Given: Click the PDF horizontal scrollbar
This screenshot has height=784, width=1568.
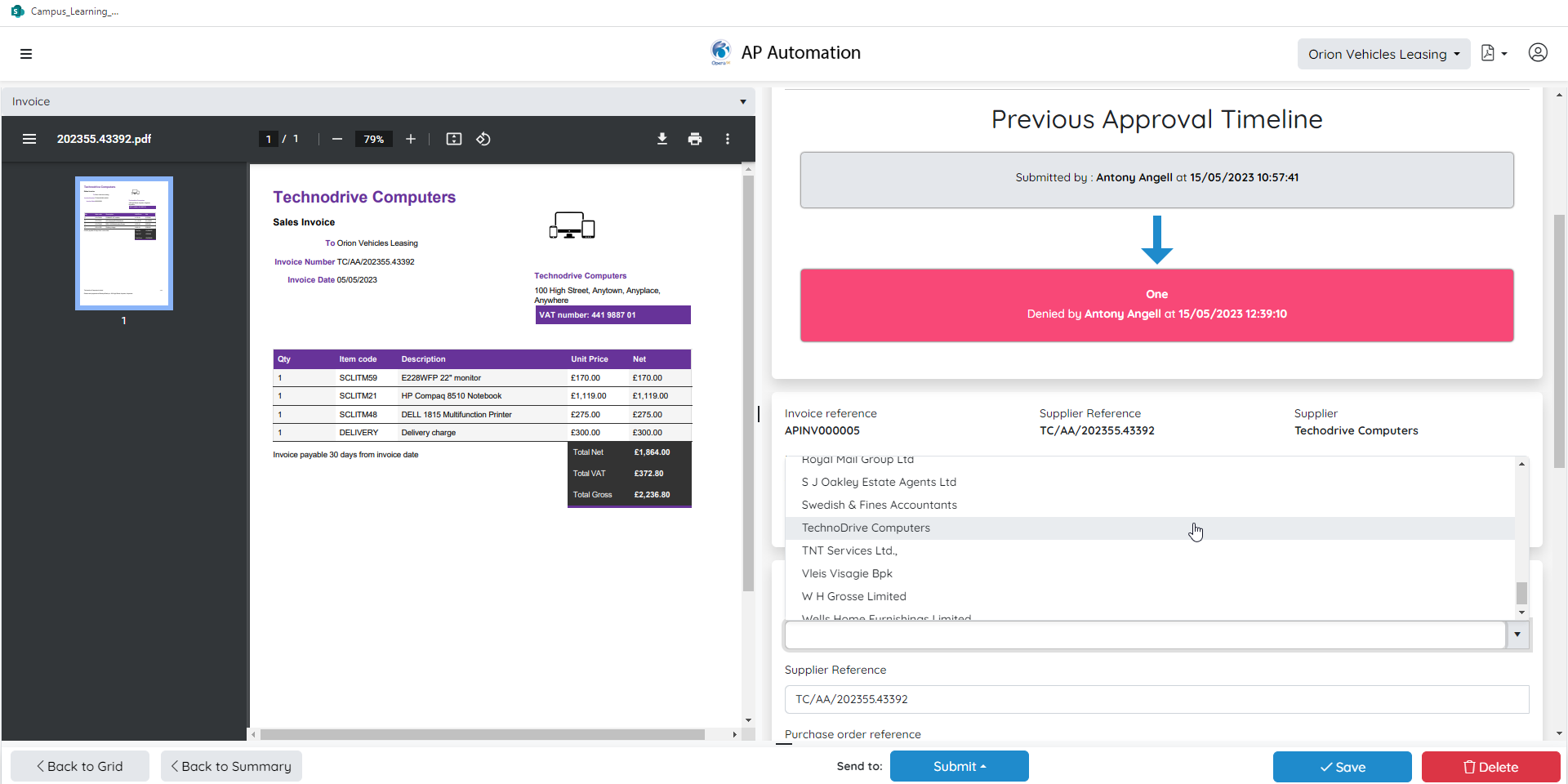Looking at the screenshot, I should (x=482, y=735).
